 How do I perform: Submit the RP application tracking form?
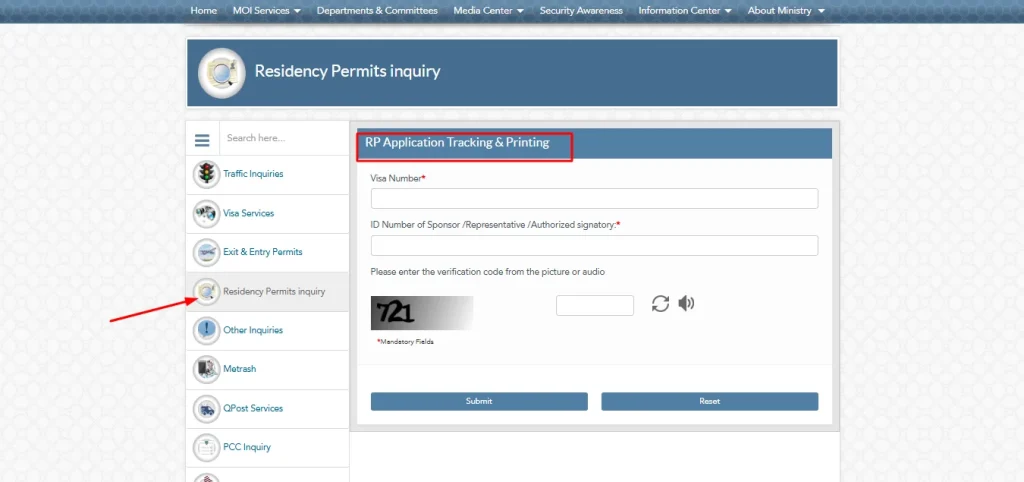(x=479, y=401)
